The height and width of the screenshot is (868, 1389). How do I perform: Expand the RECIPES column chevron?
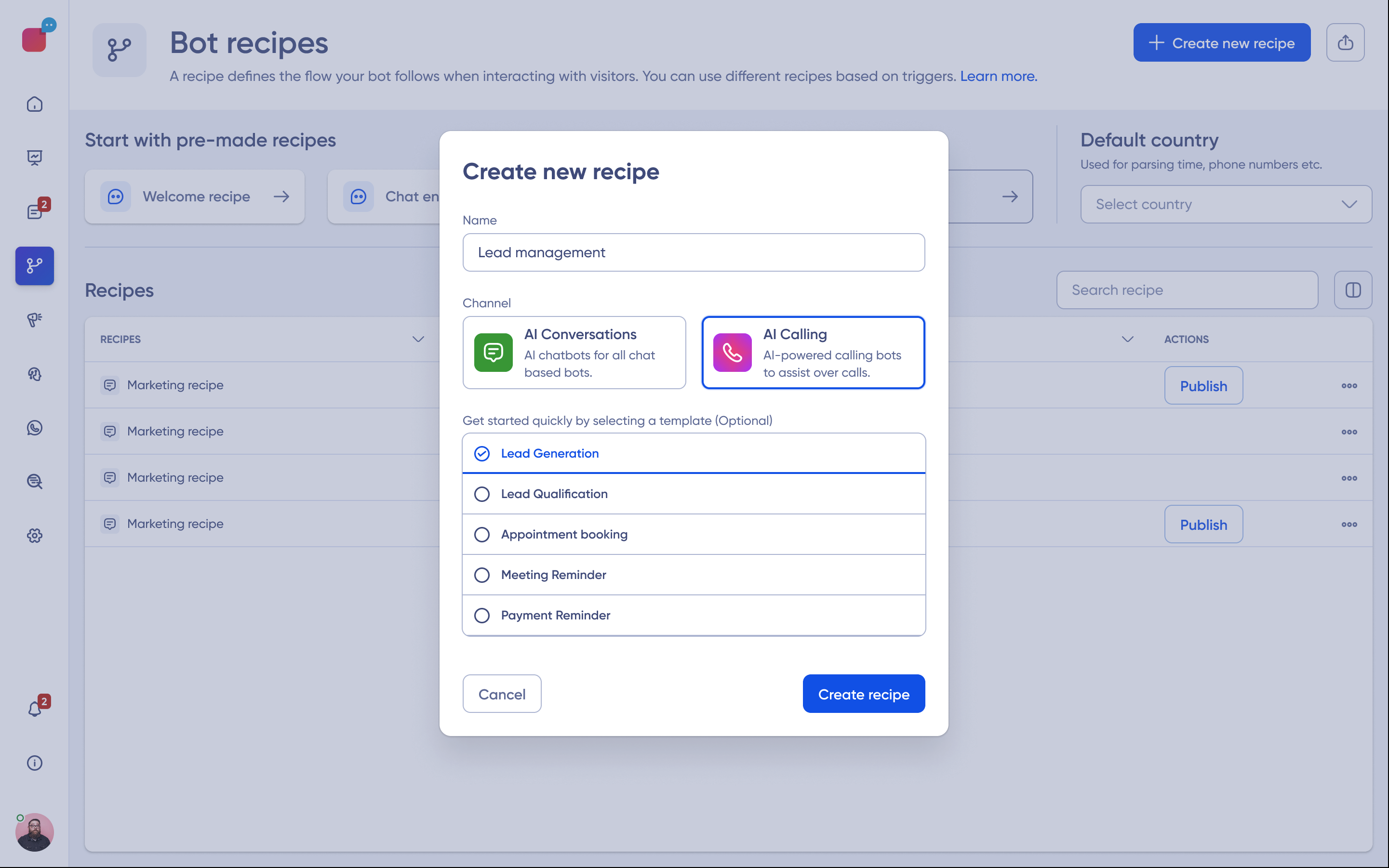click(x=418, y=339)
